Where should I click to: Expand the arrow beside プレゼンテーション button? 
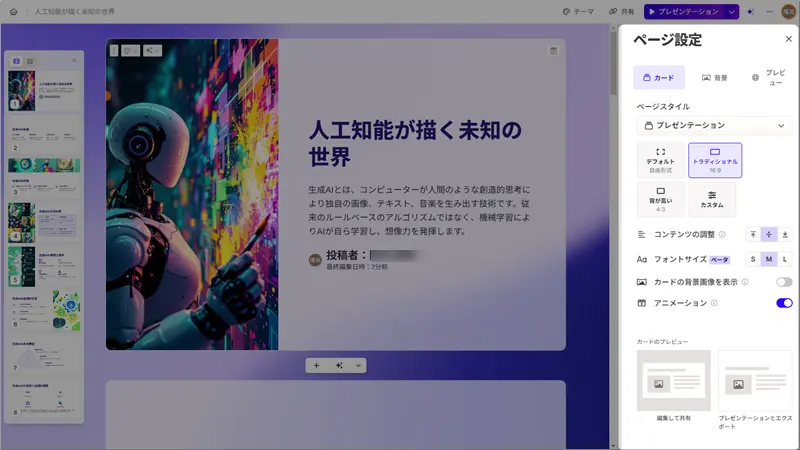click(x=733, y=11)
